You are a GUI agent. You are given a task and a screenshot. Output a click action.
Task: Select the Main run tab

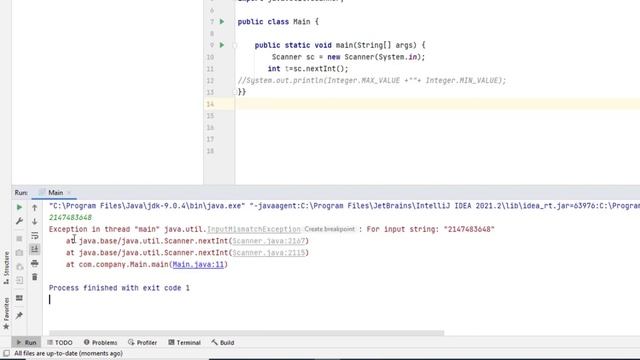point(56,193)
